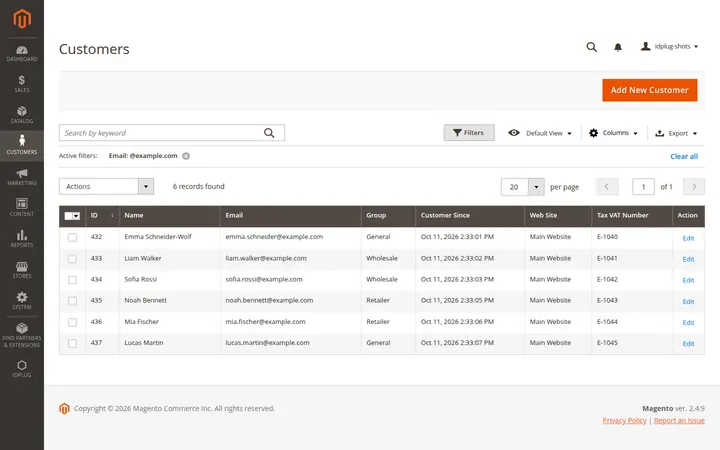720x450 pixels.
Task: Open the Export dropdown
Action: [x=676, y=133]
